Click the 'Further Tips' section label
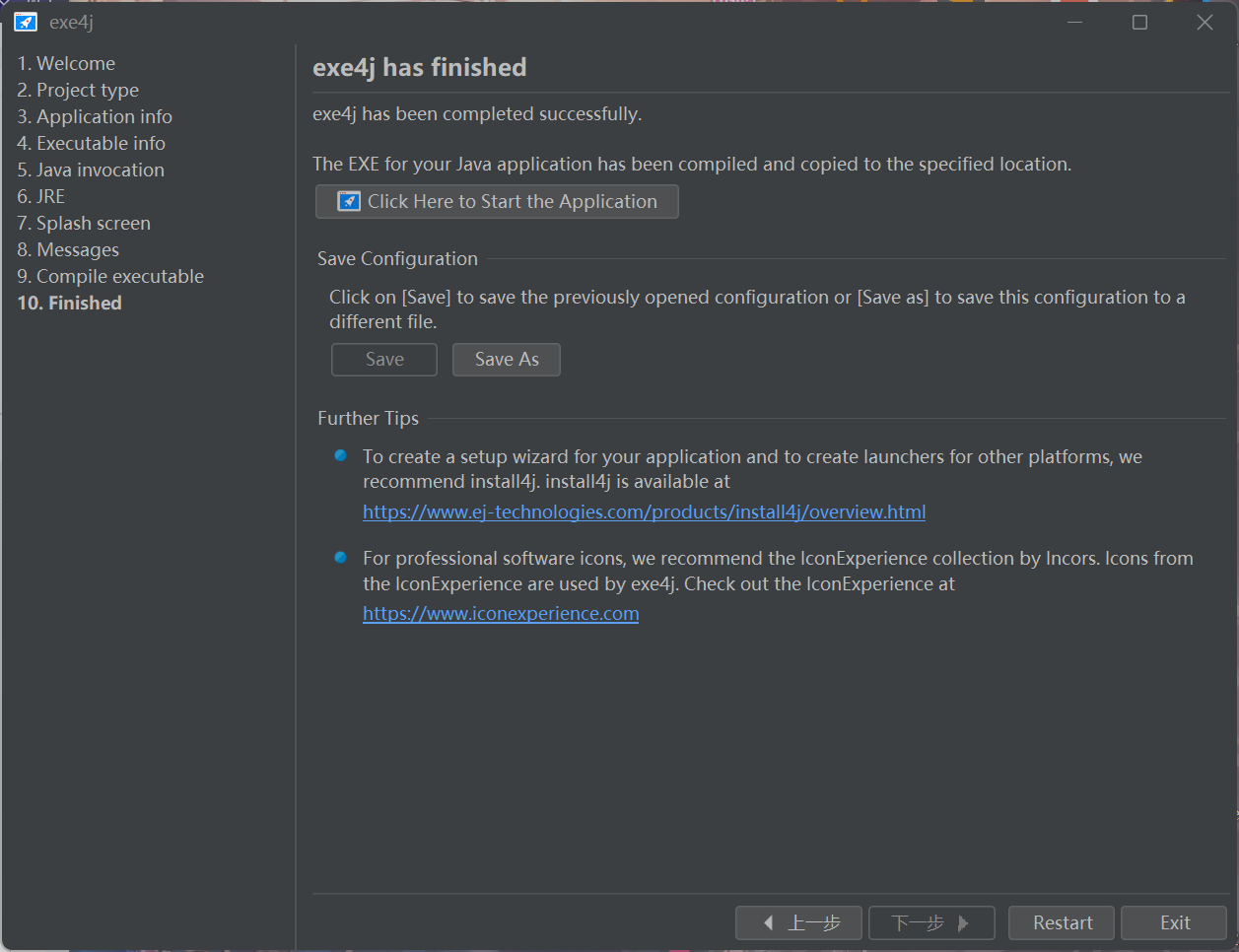 368,418
